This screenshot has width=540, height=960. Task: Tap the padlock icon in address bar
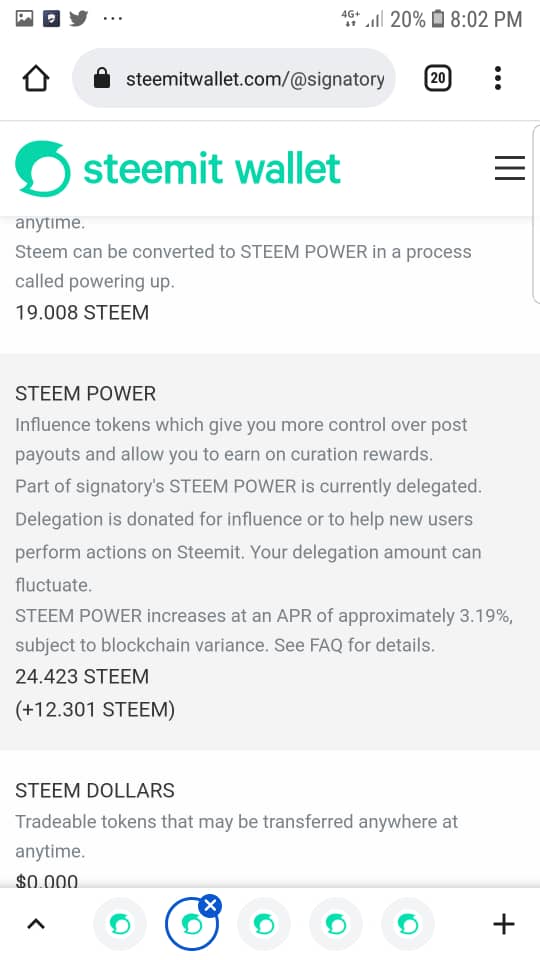[102, 78]
